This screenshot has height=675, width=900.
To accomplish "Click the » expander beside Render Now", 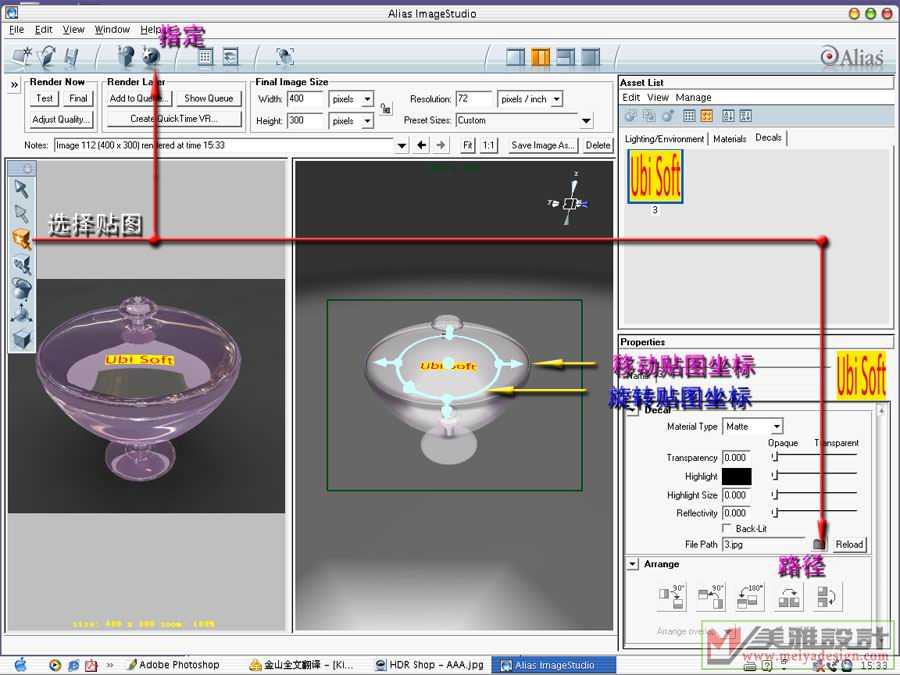I will click(14, 85).
